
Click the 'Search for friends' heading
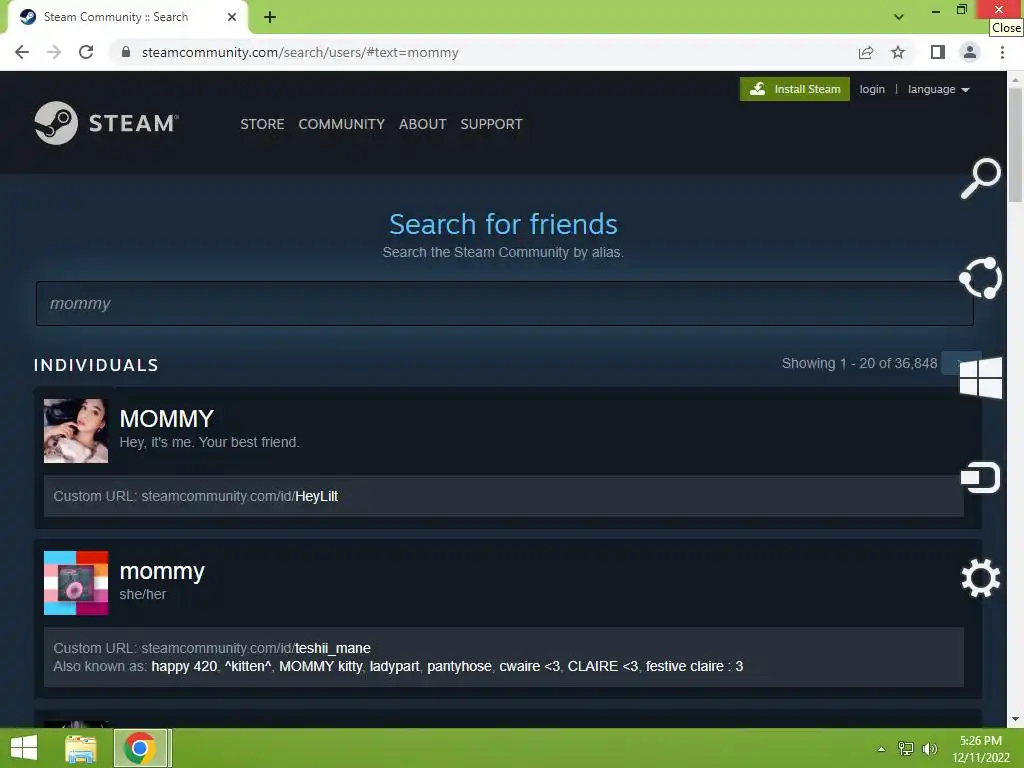tap(503, 224)
